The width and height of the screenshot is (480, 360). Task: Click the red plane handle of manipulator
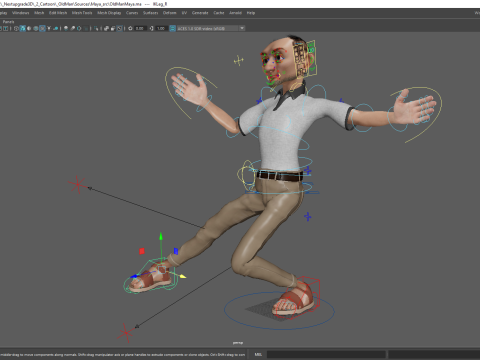coord(142,251)
